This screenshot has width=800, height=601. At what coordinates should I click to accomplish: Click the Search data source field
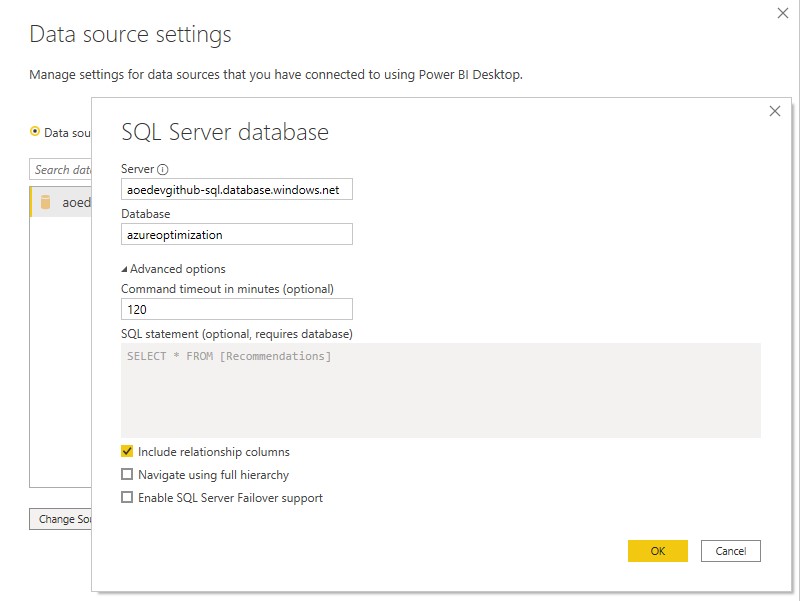click(x=60, y=169)
